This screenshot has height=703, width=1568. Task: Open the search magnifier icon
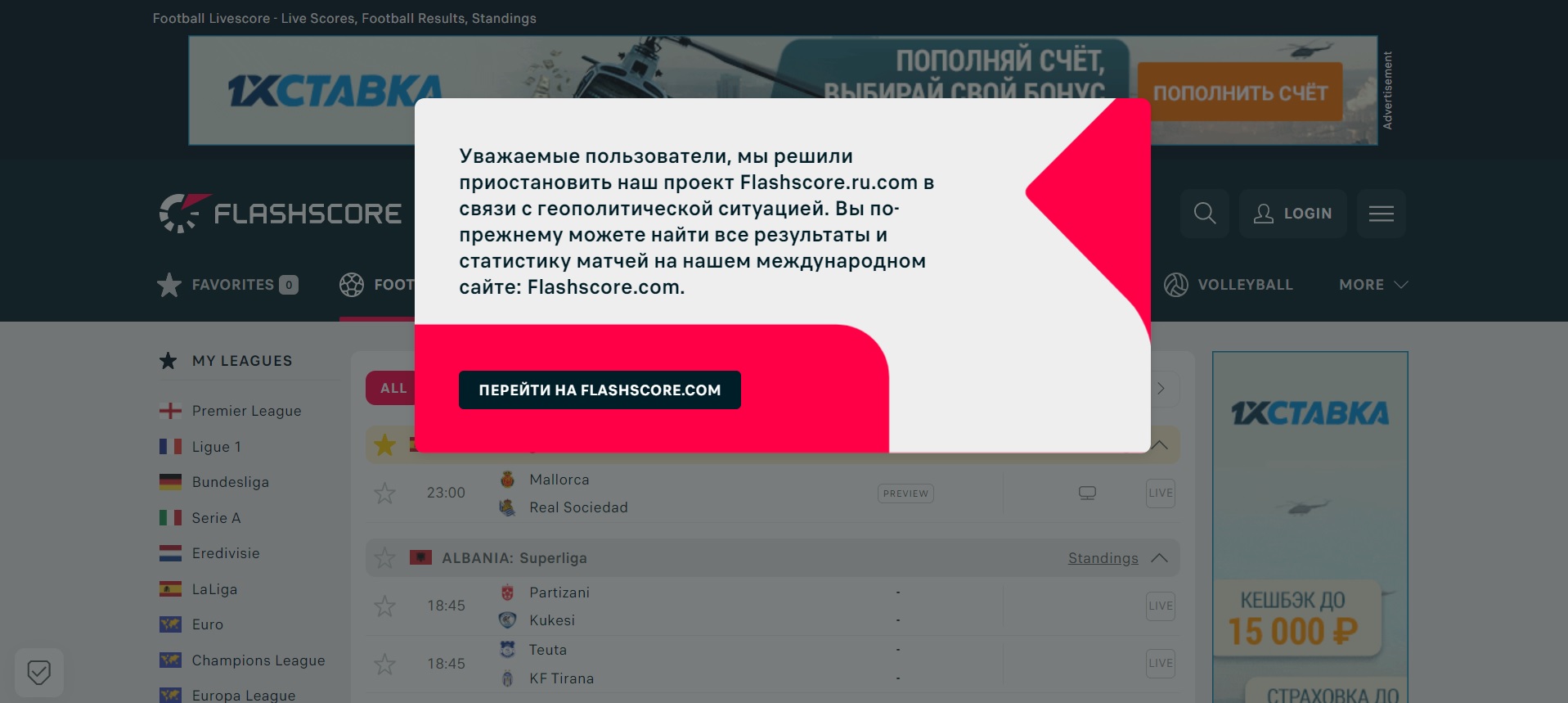1204,214
